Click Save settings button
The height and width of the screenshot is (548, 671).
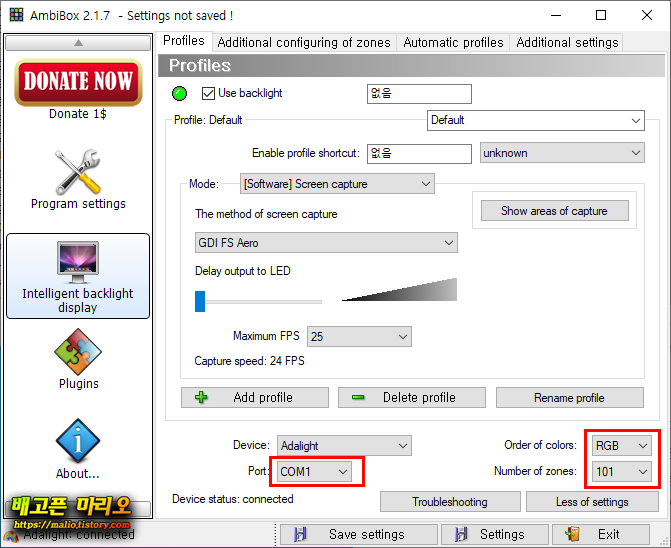point(359,534)
